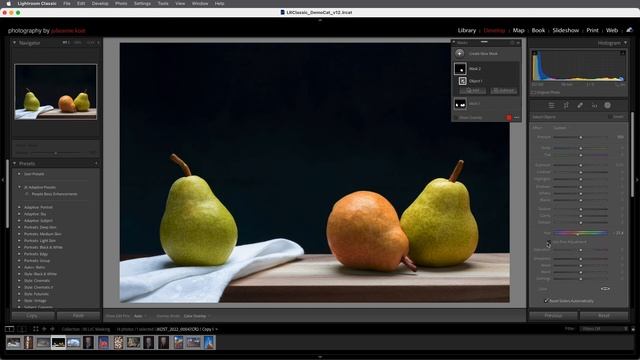Select the People Basic Enhancements preset
The height and width of the screenshot is (360, 640).
click(x=54, y=194)
